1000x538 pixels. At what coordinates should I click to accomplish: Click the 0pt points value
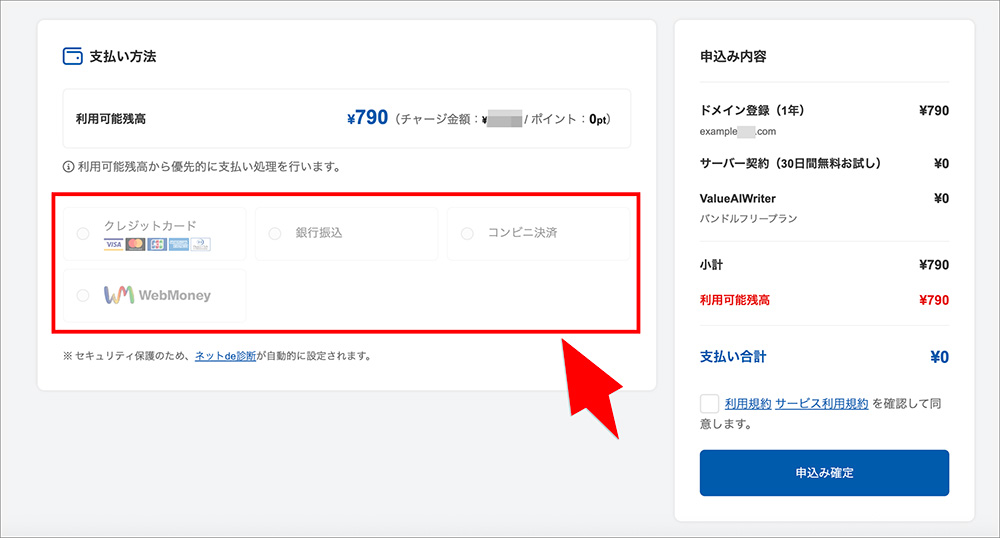tap(598, 119)
